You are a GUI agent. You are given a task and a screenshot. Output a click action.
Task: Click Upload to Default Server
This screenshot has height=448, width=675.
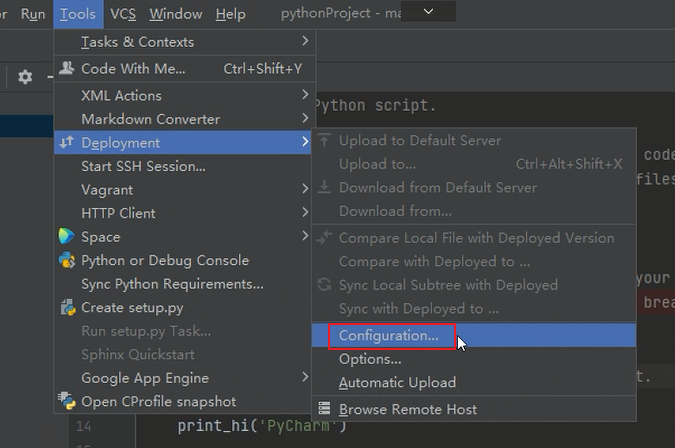click(474, 140)
